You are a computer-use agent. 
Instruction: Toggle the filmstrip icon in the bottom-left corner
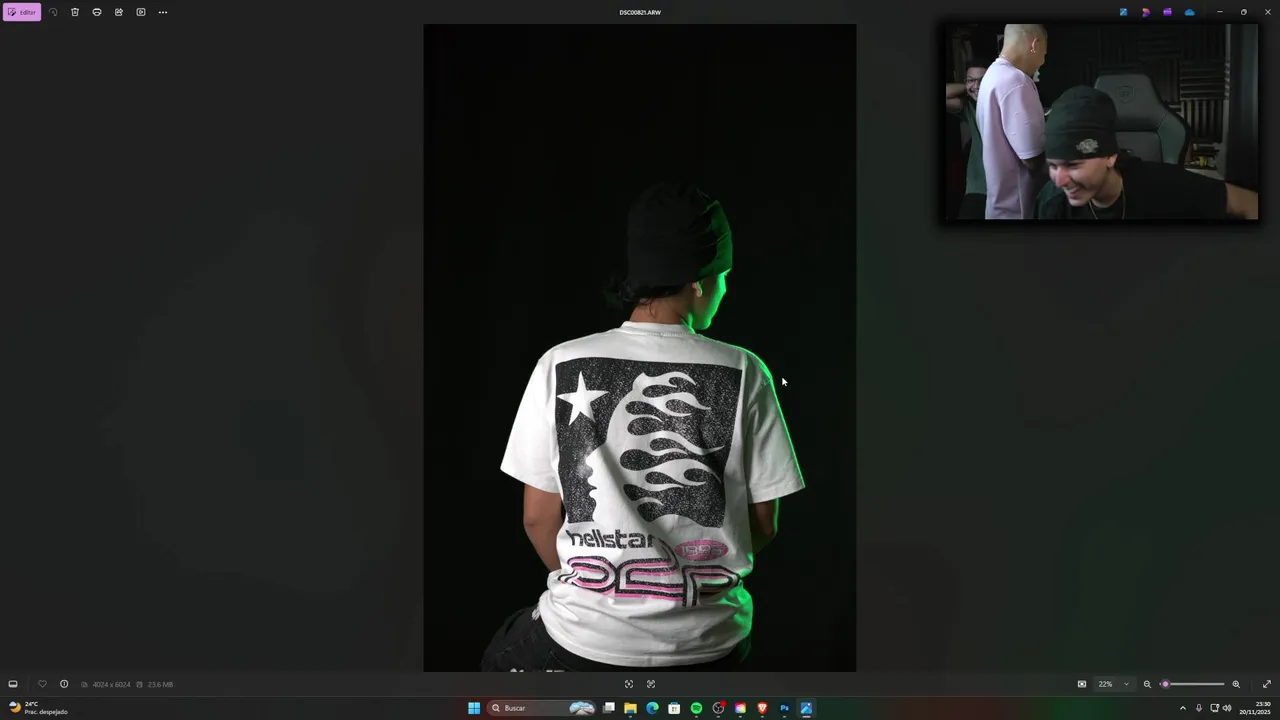13,684
